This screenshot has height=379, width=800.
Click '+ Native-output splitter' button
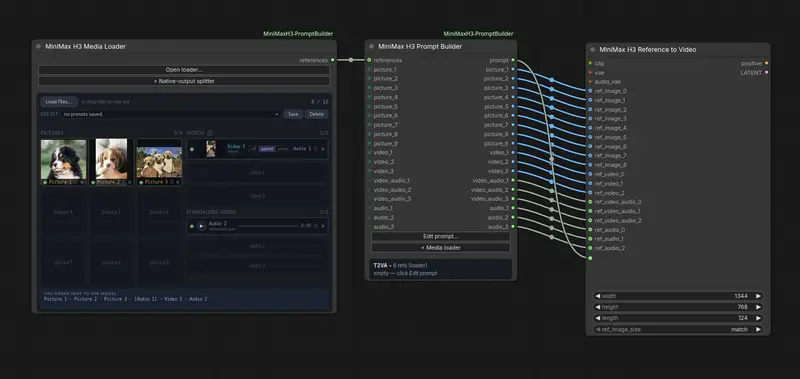184,81
